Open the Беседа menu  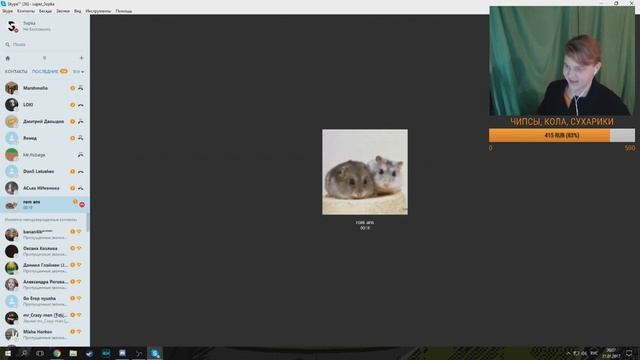(45, 11)
